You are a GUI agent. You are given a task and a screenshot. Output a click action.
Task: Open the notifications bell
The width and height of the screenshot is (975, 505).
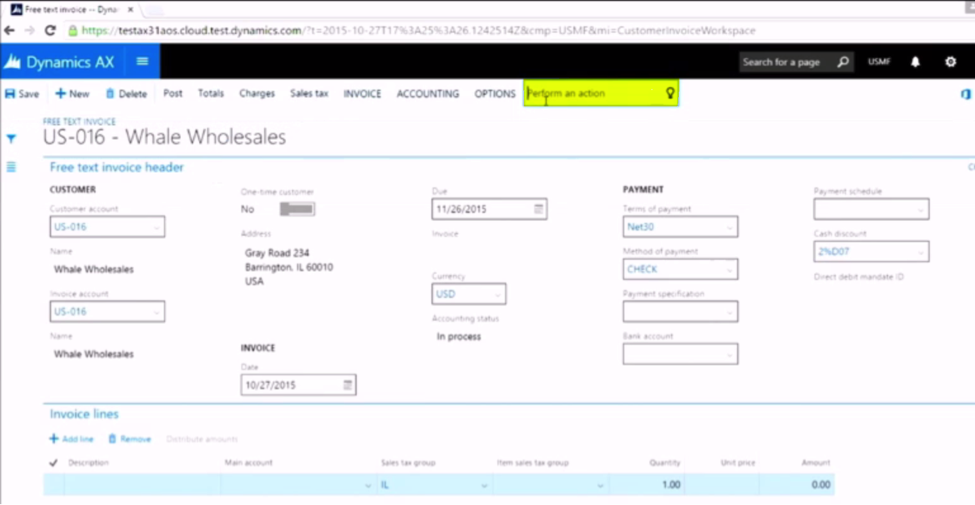(915, 62)
